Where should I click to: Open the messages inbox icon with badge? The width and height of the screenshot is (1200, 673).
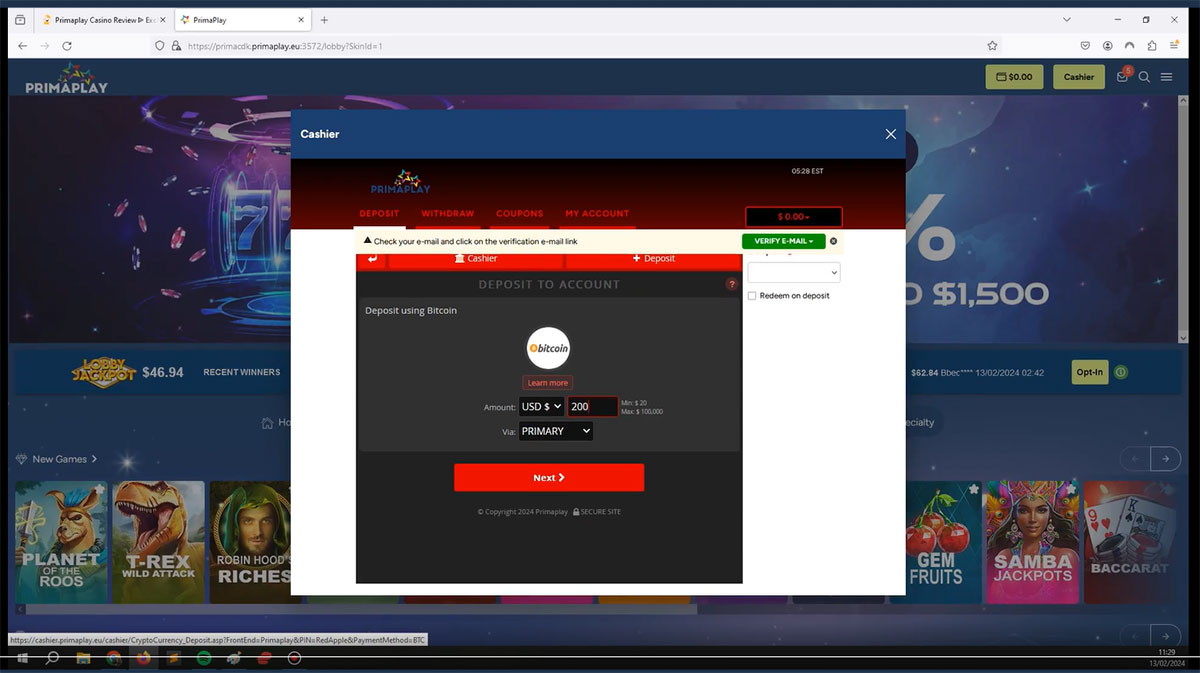[1122, 77]
